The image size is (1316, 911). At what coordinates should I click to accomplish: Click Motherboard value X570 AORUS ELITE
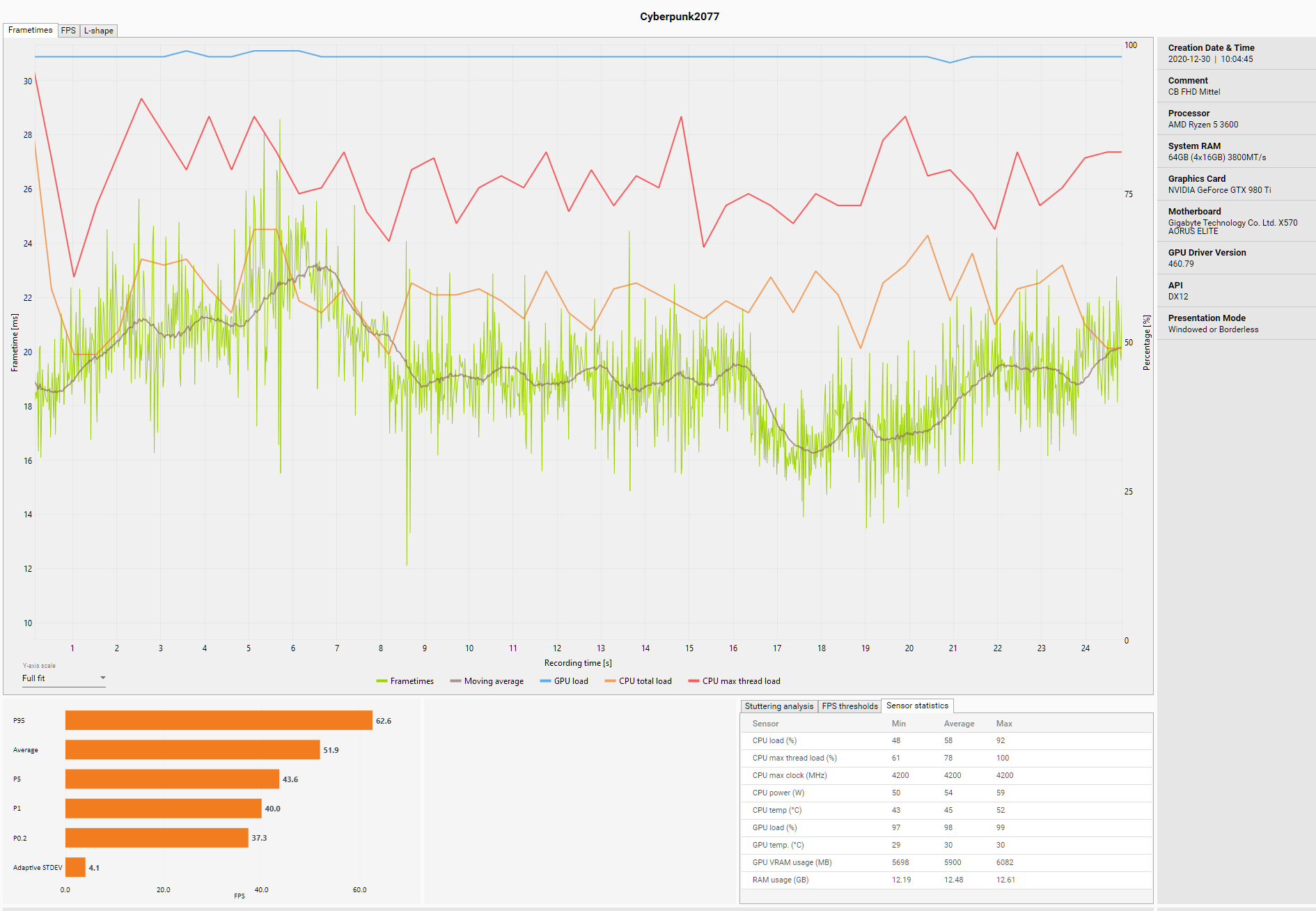point(1232,227)
